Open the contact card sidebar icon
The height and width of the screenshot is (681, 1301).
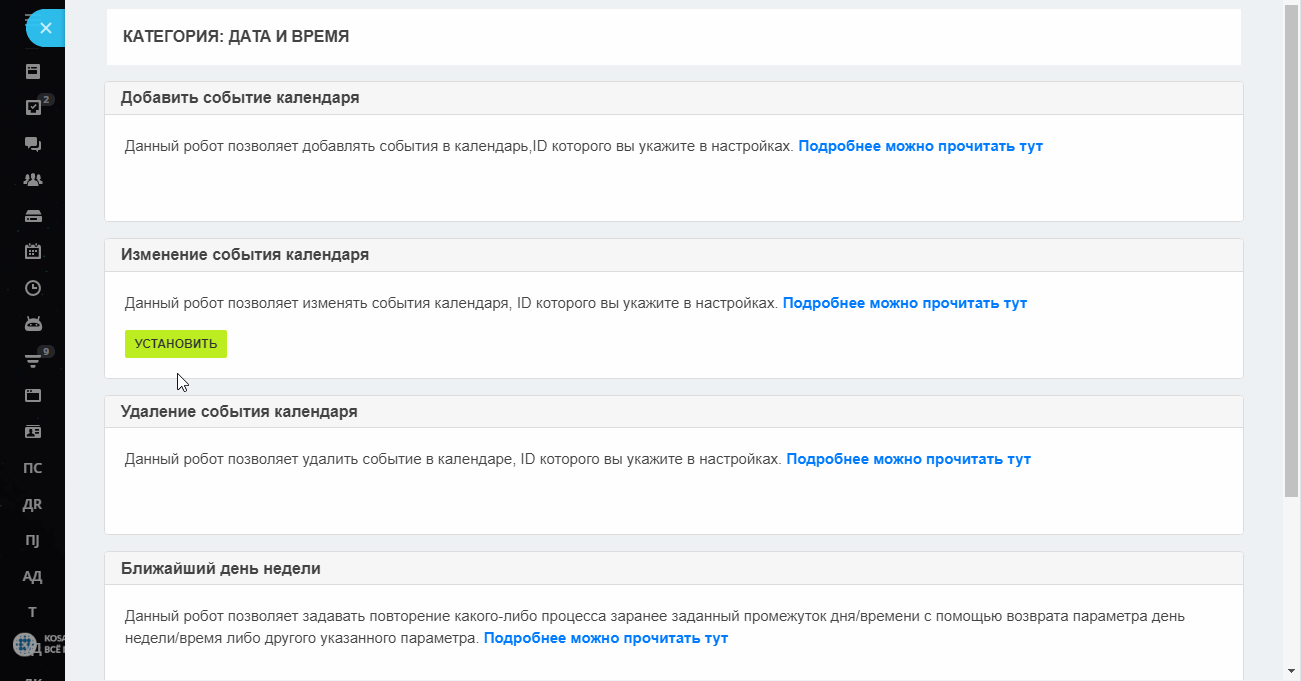(33, 432)
